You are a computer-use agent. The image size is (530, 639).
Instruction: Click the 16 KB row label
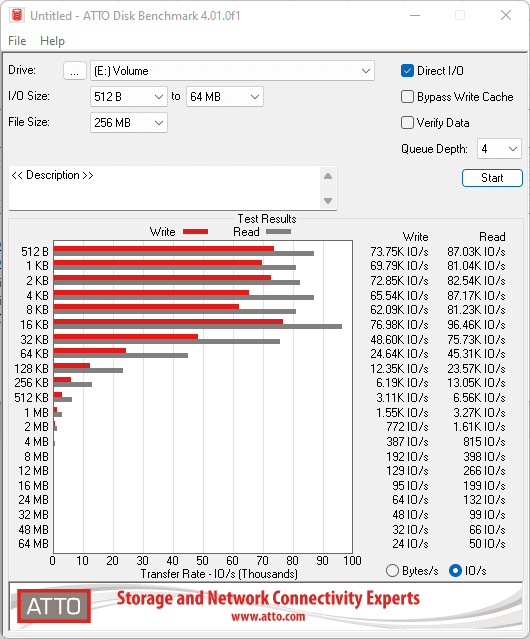(35, 325)
